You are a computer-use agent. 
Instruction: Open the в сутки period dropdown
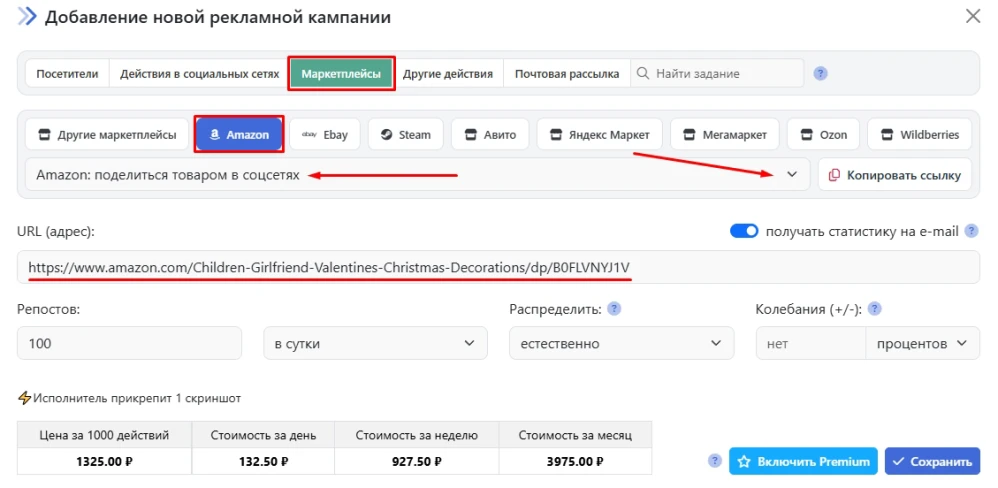click(x=376, y=343)
